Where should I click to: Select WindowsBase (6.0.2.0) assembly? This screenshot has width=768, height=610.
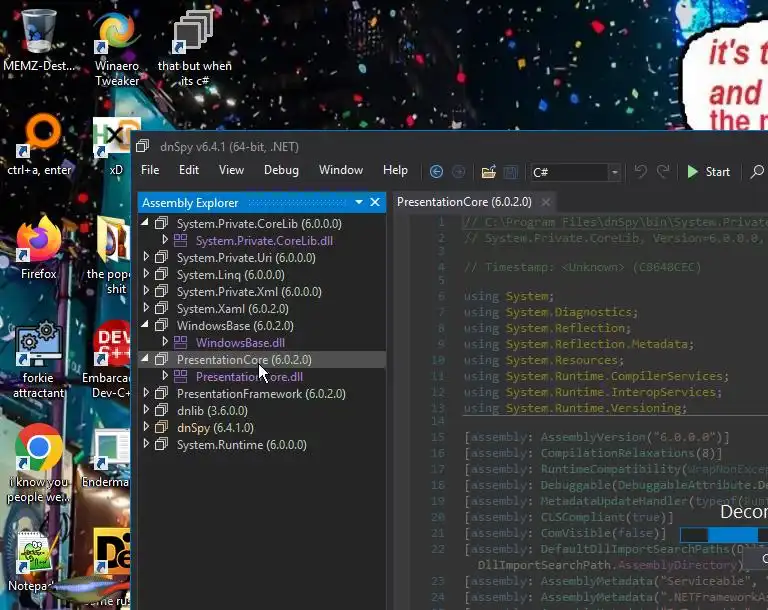click(235, 326)
